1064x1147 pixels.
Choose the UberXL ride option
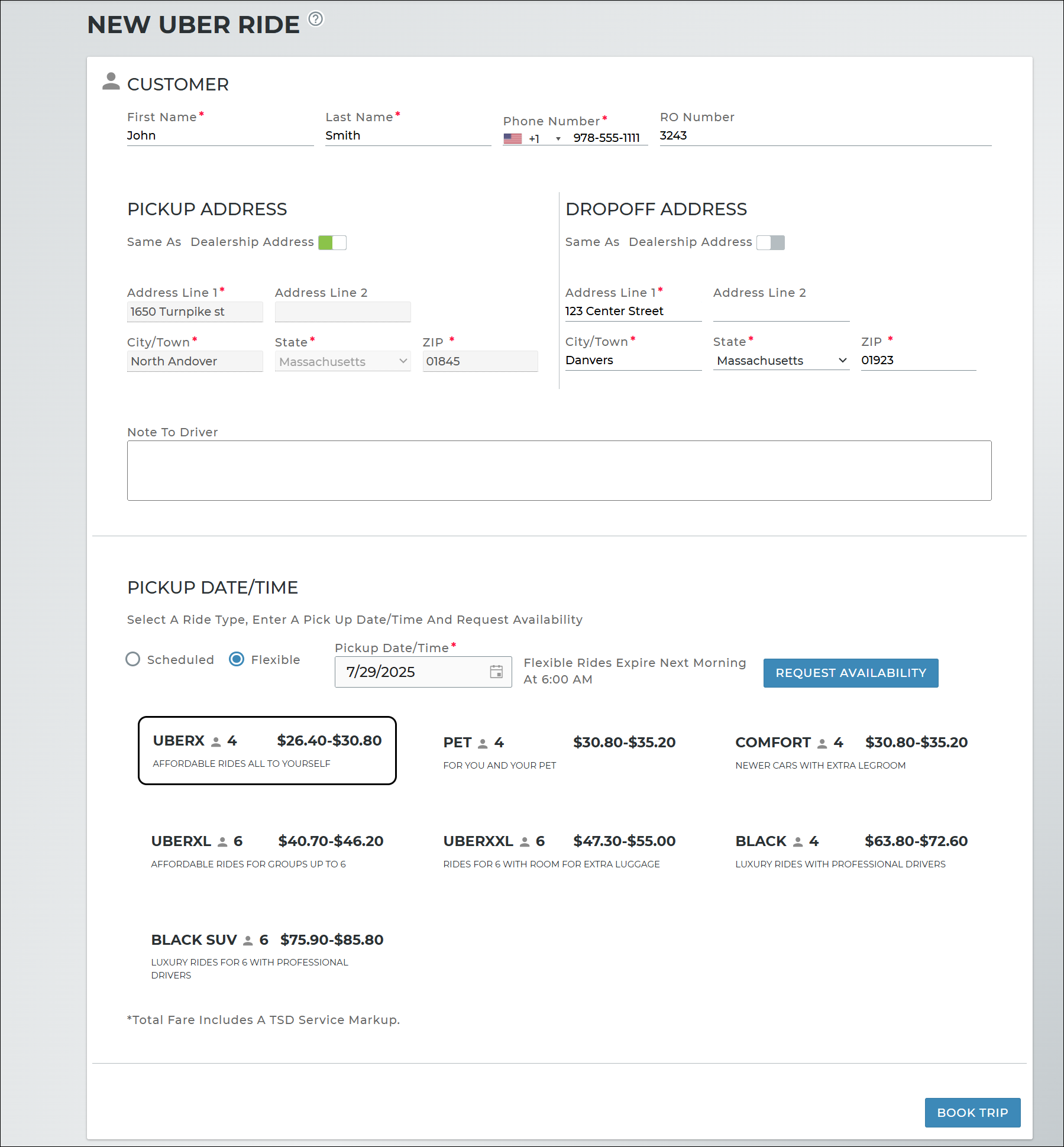[267, 851]
